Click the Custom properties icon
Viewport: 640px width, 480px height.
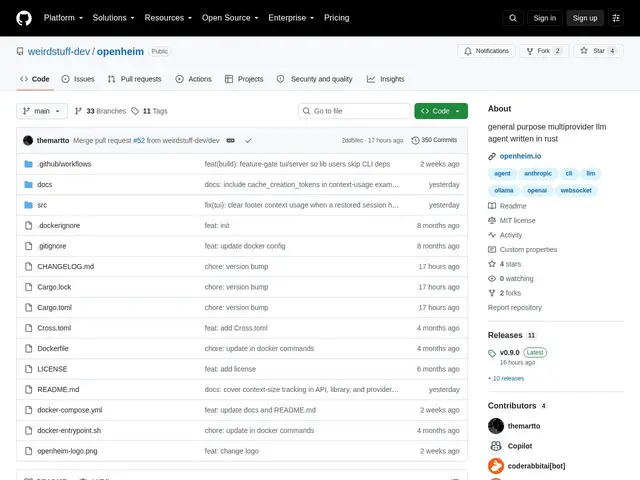coord(492,249)
